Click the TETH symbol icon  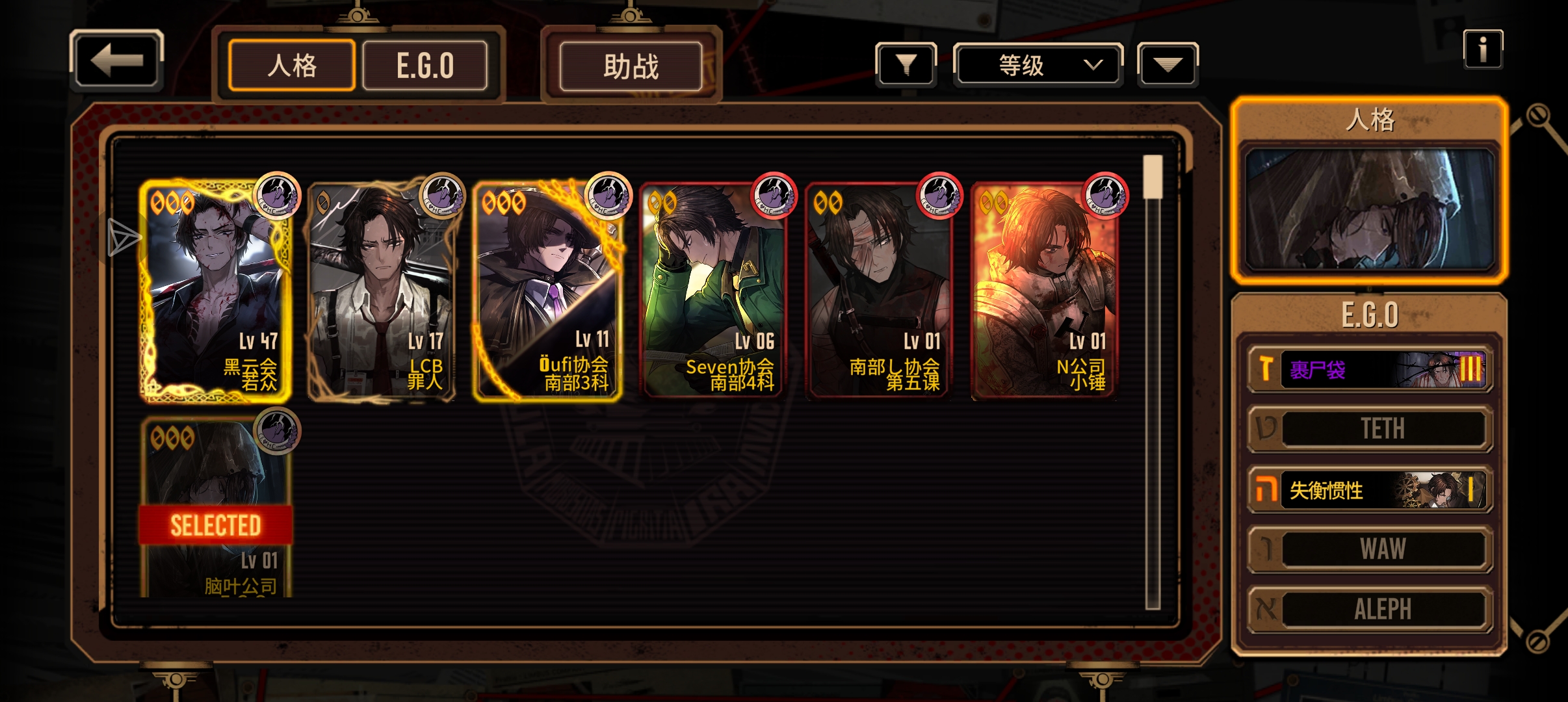(x=1266, y=429)
